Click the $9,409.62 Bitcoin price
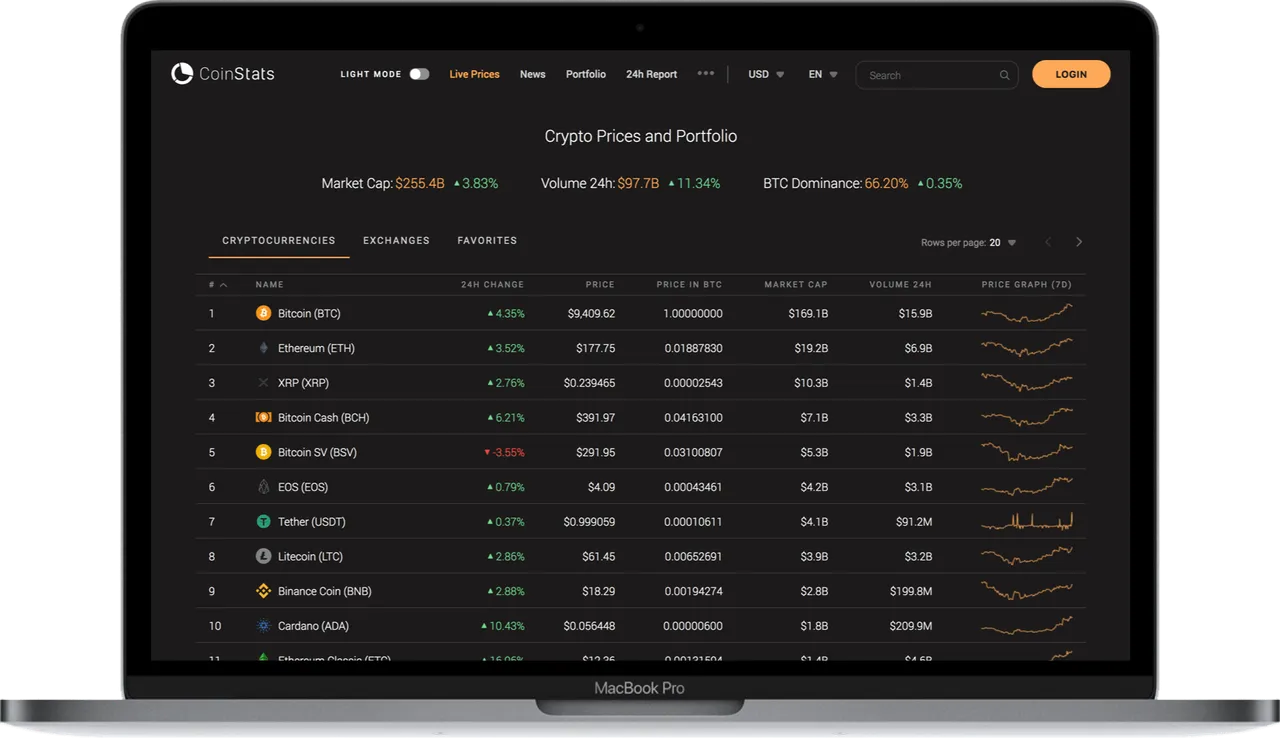1280x738 pixels. tap(591, 314)
